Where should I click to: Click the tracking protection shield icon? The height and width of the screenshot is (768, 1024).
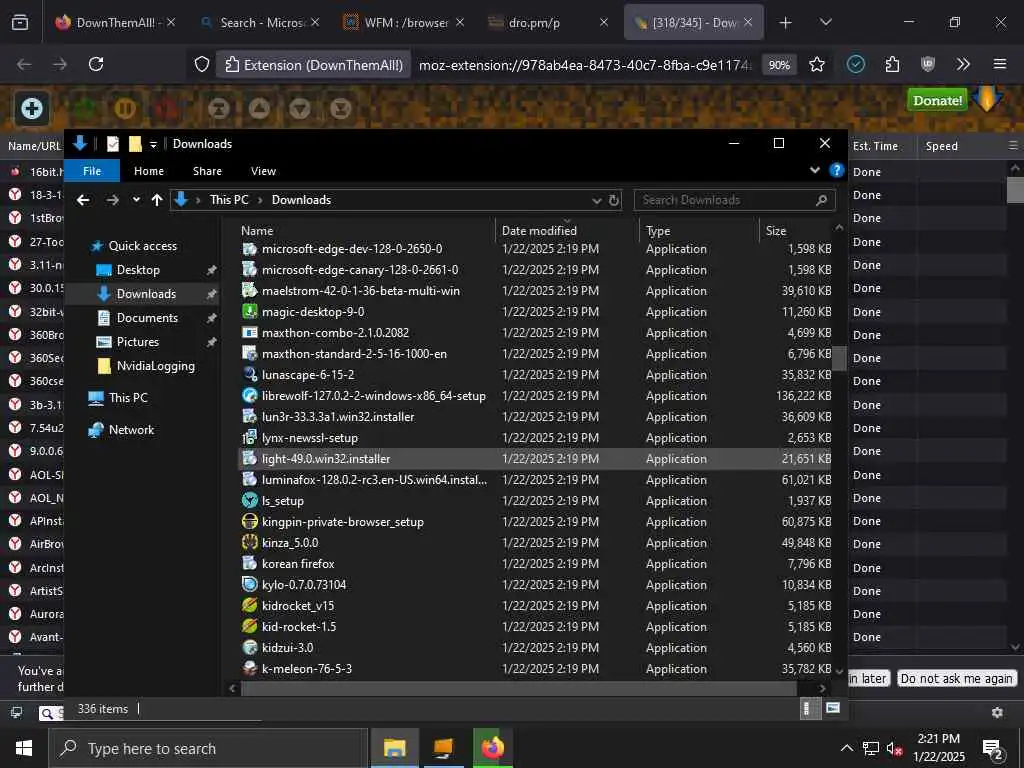pos(202,64)
